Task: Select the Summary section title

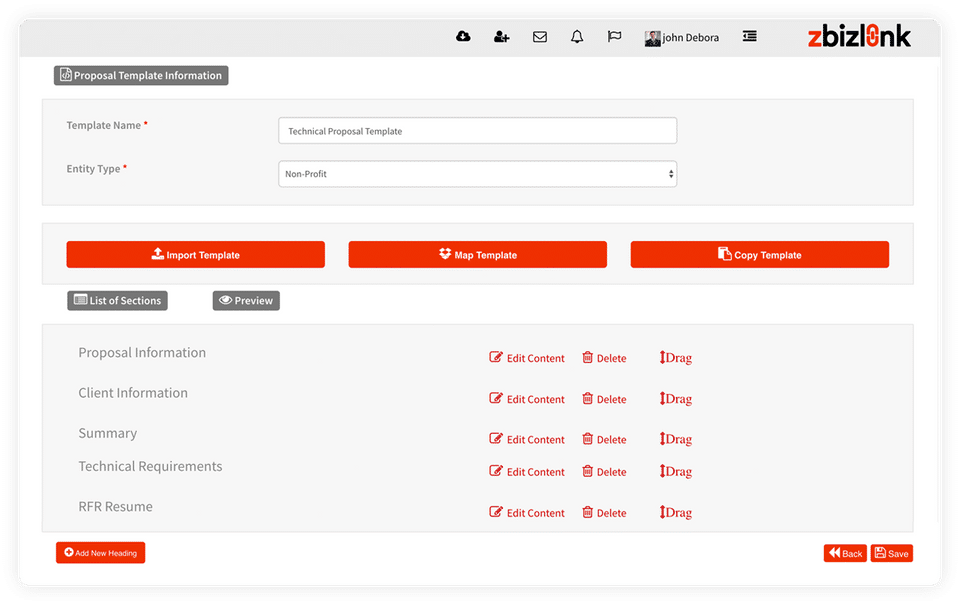Action: tap(108, 434)
